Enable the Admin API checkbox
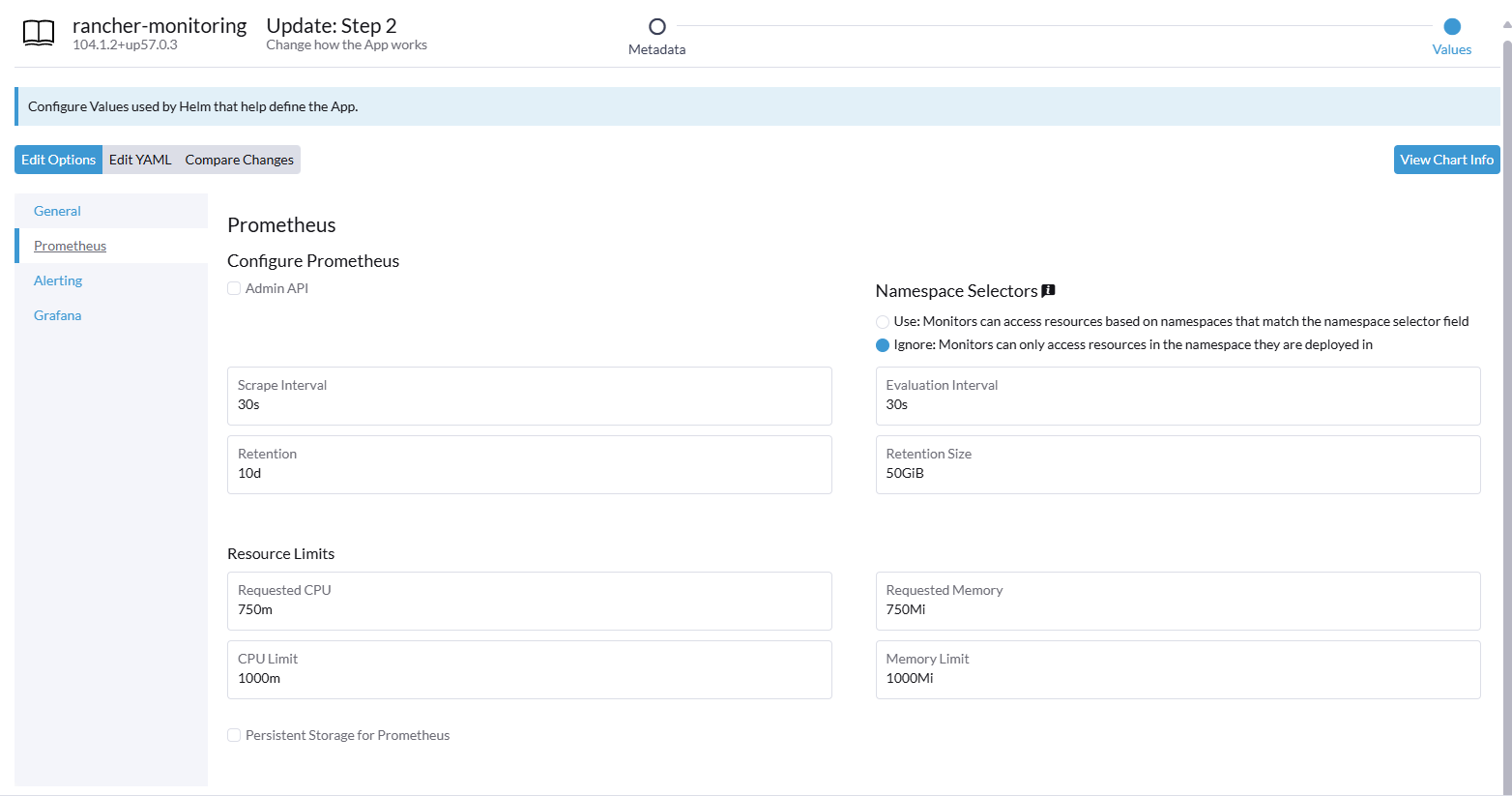The image size is (1512, 796). 234,288
